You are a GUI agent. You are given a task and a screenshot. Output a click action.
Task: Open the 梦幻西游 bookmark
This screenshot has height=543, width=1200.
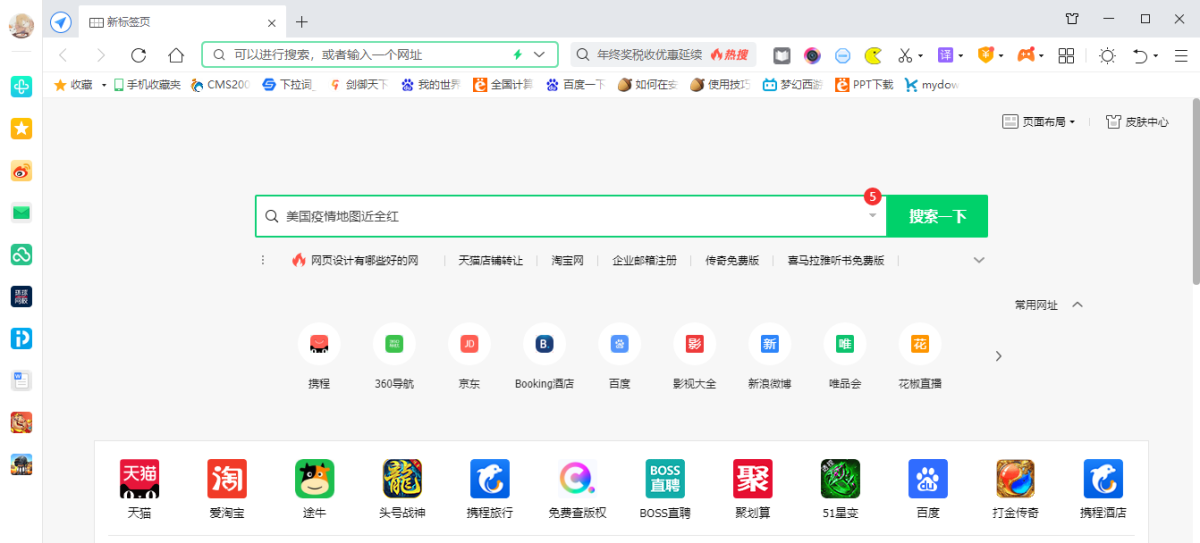coord(793,85)
